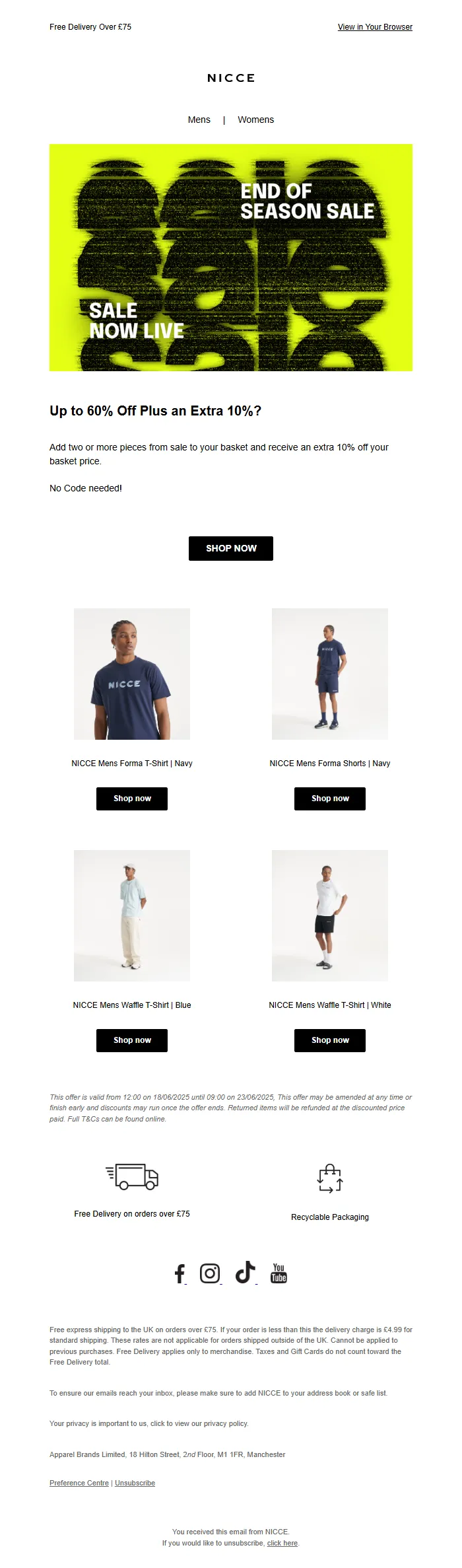Click the recyclable packaging bag icon

[x=330, y=1178]
